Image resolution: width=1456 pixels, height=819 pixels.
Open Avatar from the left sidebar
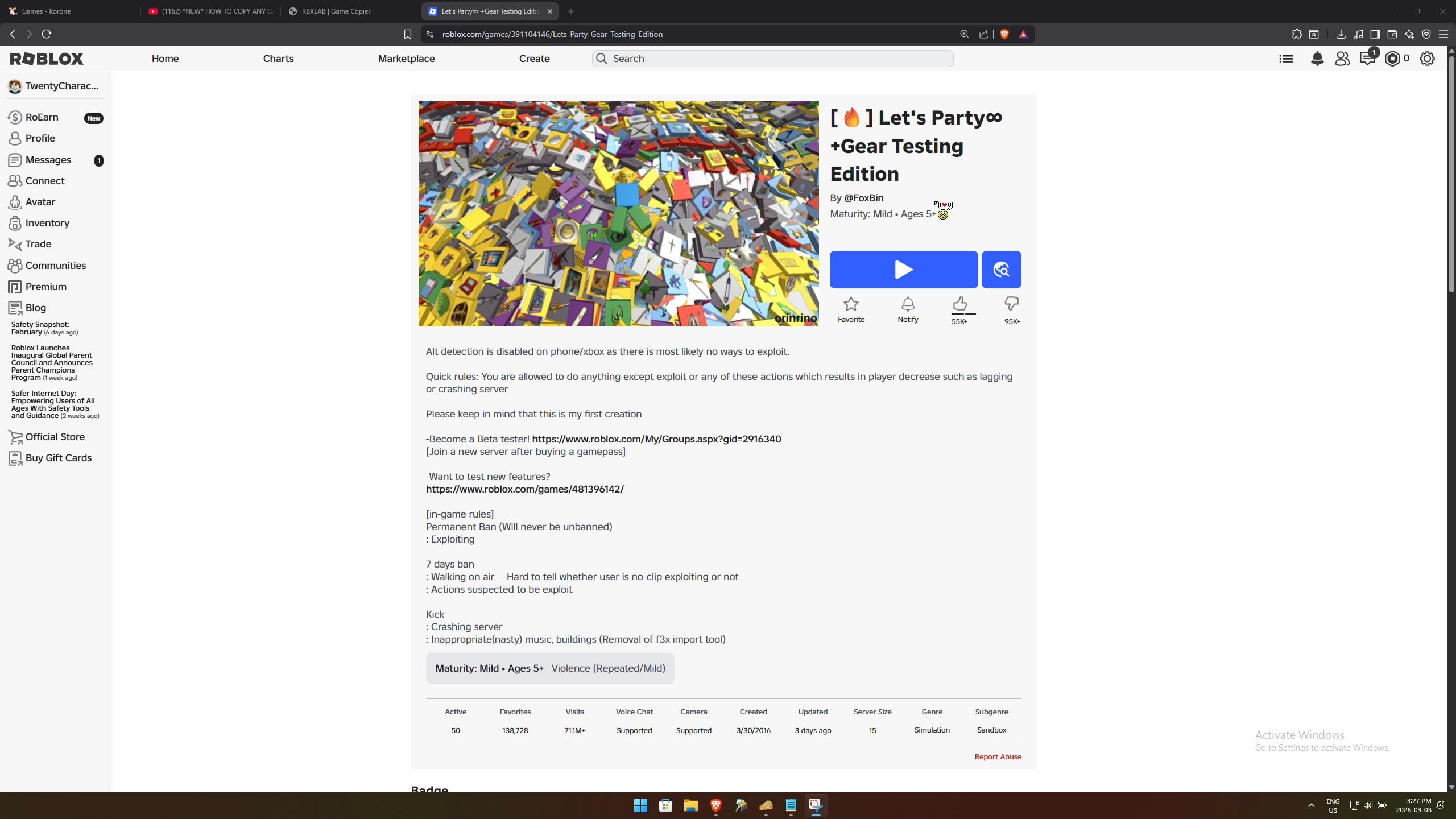(x=40, y=202)
